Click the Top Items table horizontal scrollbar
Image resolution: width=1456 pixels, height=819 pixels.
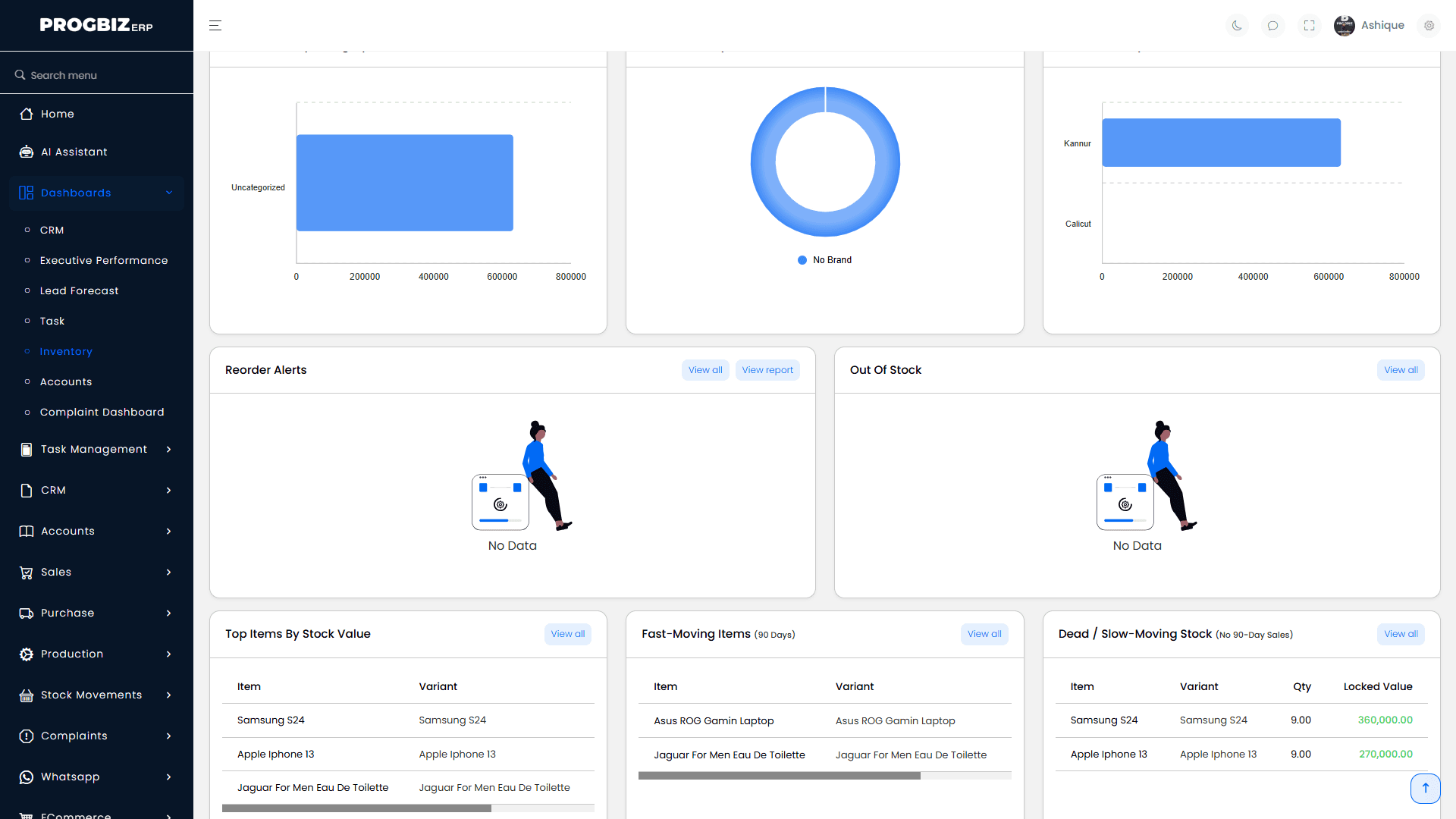[356, 808]
